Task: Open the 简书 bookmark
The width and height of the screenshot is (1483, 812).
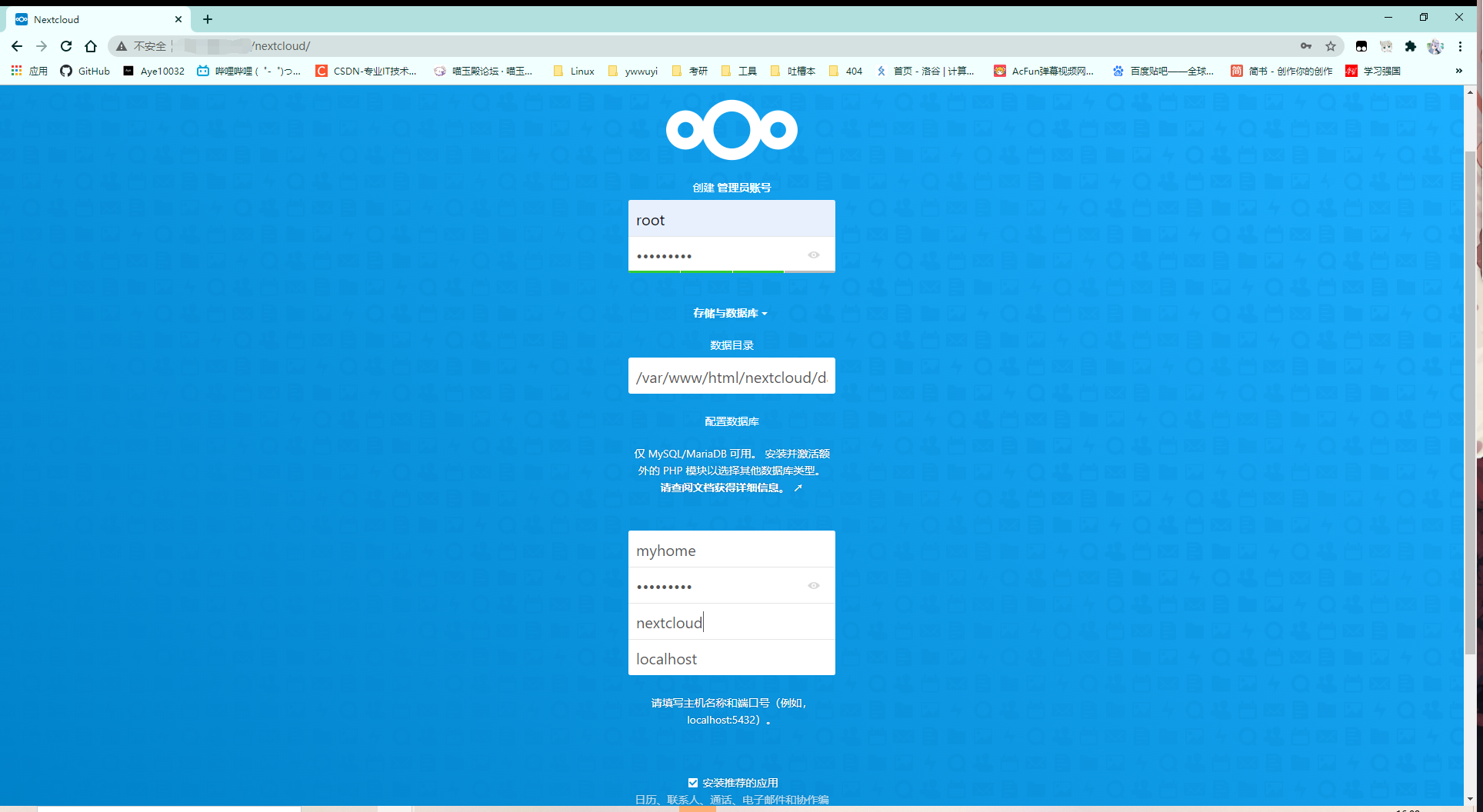Action: [x=1281, y=71]
